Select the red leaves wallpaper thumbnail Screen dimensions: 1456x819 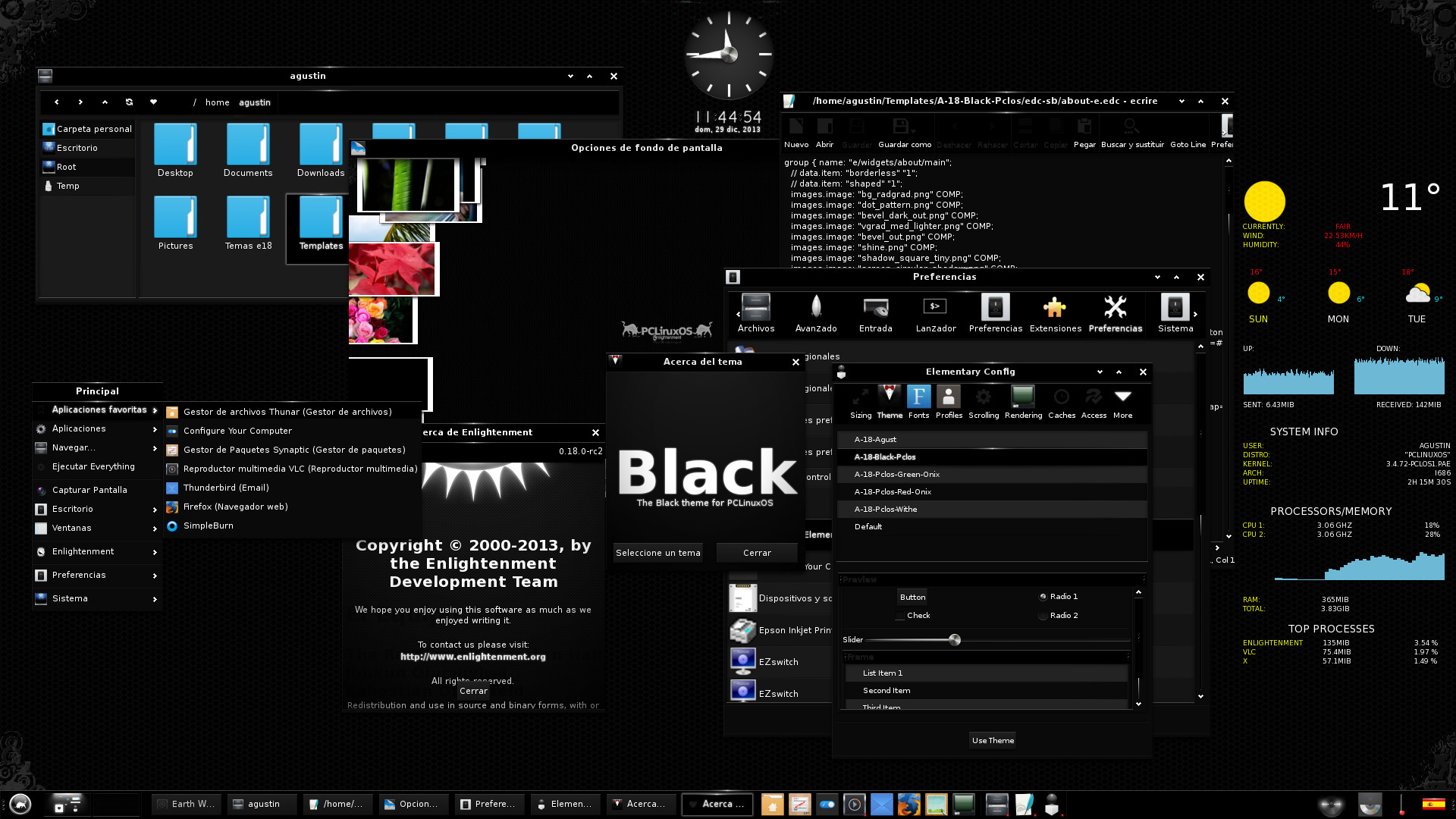tap(392, 269)
